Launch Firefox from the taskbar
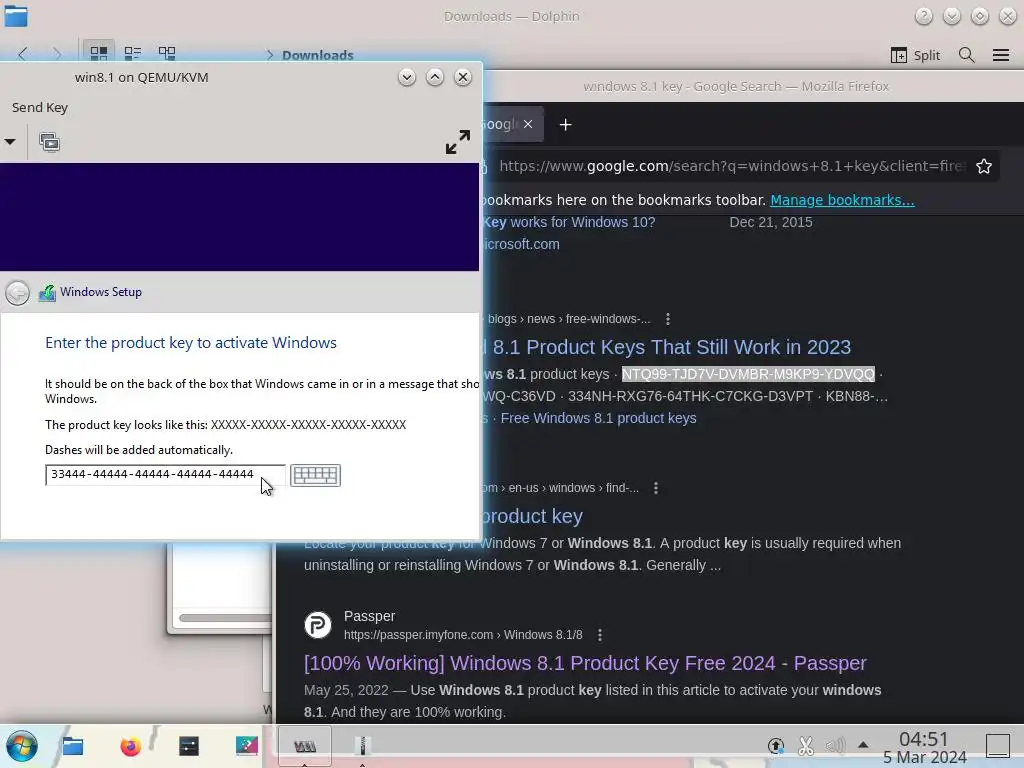Image resolution: width=1024 pixels, height=768 pixels. pos(130,746)
